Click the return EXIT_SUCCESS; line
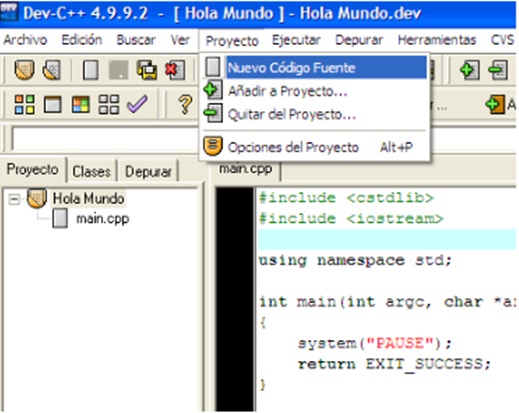This screenshot has width=519, height=413. pyautogui.click(x=394, y=364)
